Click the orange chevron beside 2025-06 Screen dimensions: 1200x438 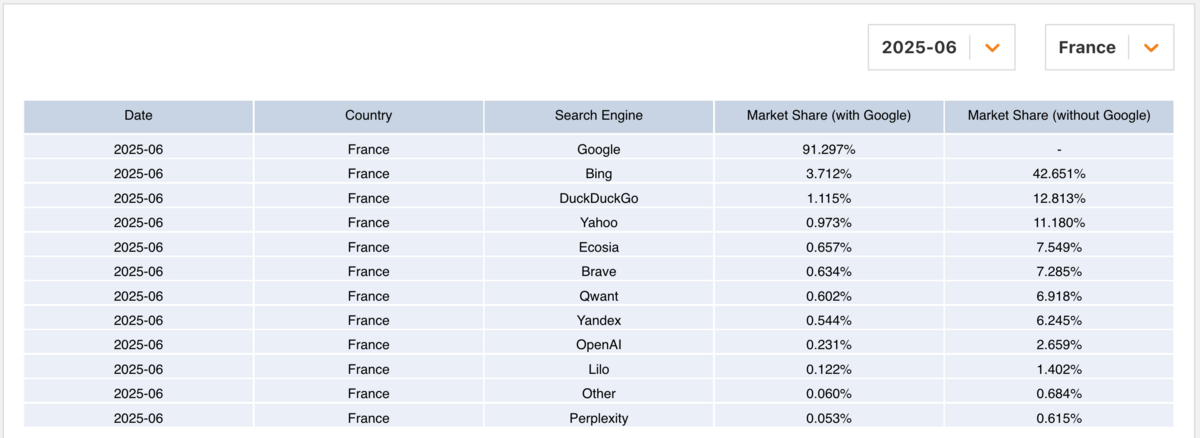(x=992, y=48)
